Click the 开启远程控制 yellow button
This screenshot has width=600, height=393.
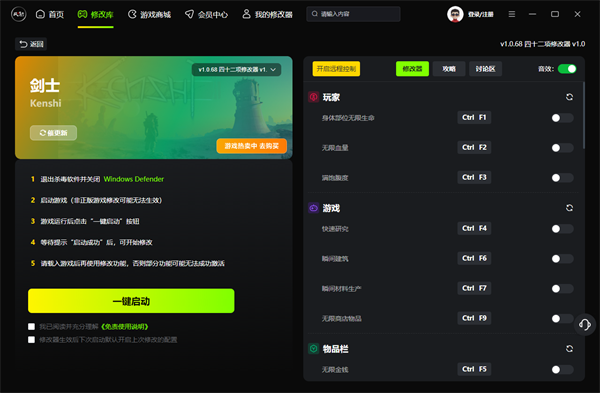point(336,69)
